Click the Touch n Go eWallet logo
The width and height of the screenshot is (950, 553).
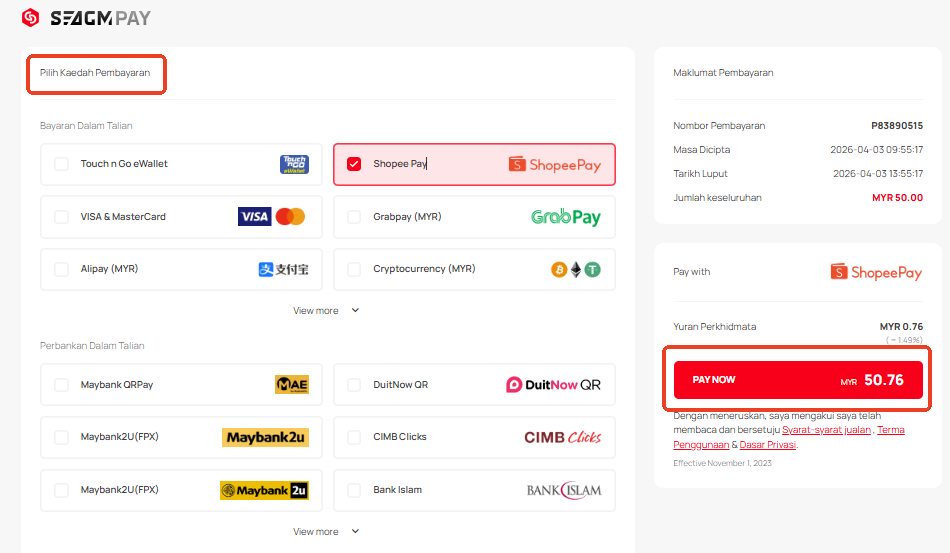coord(294,164)
